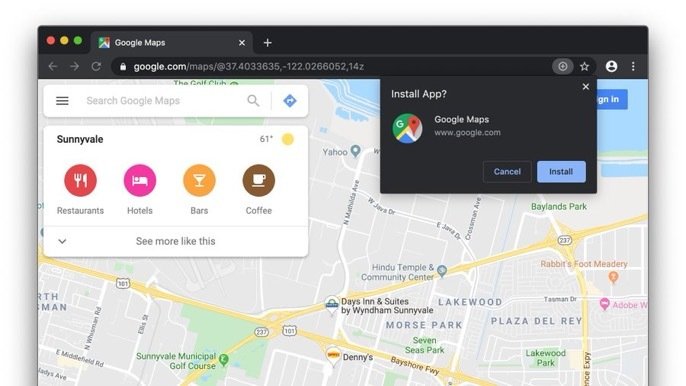Click the Sign in button
The width and height of the screenshot is (686, 386).
pos(612,99)
